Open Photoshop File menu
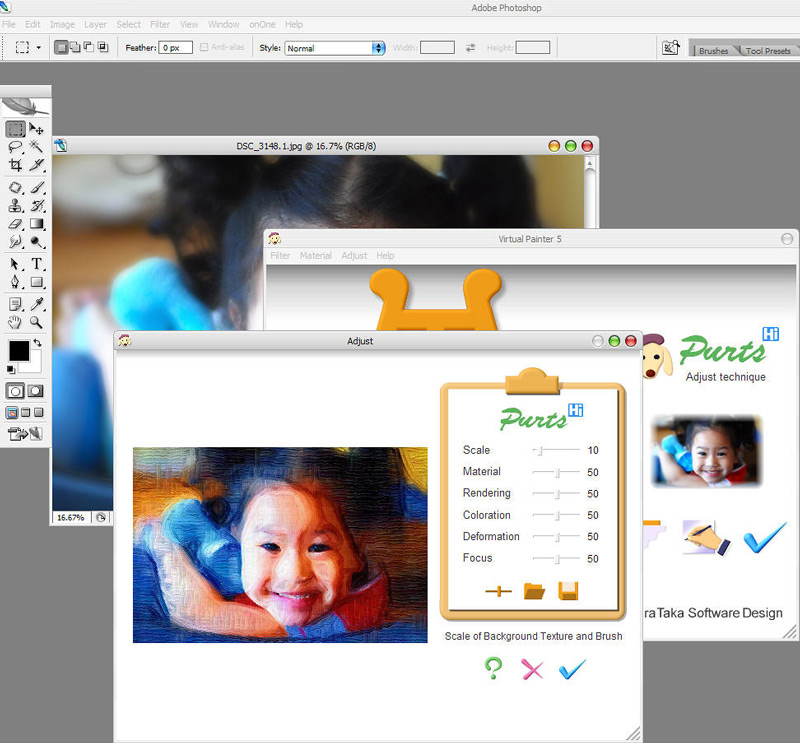Image resolution: width=800 pixels, height=743 pixels. (x=9, y=24)
